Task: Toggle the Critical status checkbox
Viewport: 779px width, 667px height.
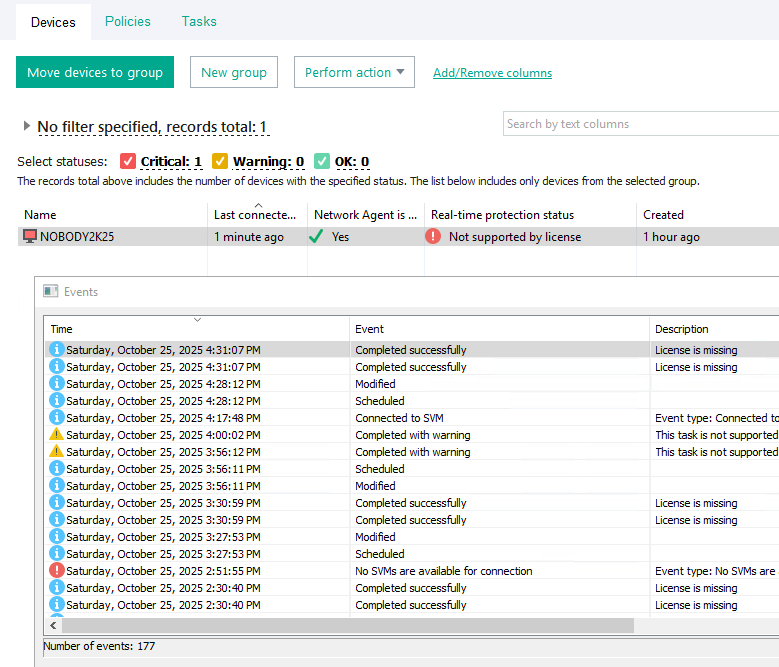Action: click(128, 161)
